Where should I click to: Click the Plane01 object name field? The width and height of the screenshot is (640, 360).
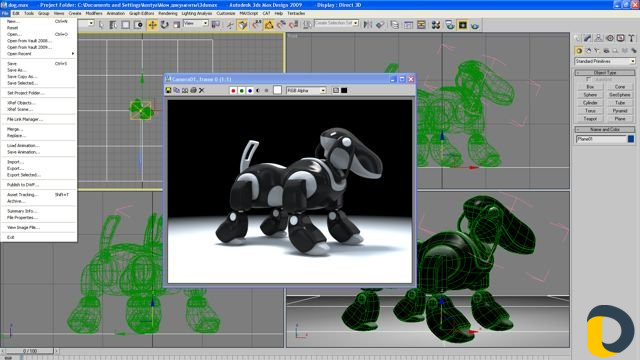(x=601, y=139)
